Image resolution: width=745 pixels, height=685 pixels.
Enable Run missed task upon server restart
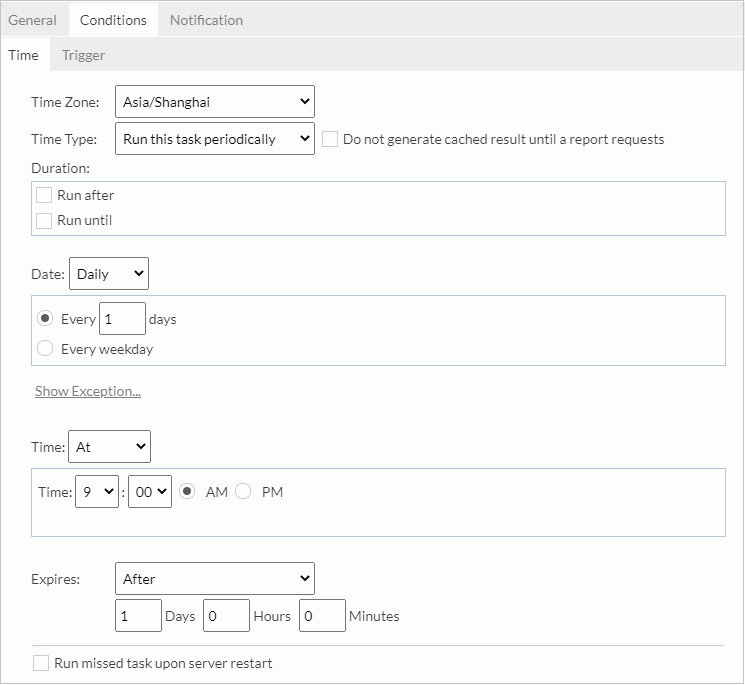click(41, 663)
